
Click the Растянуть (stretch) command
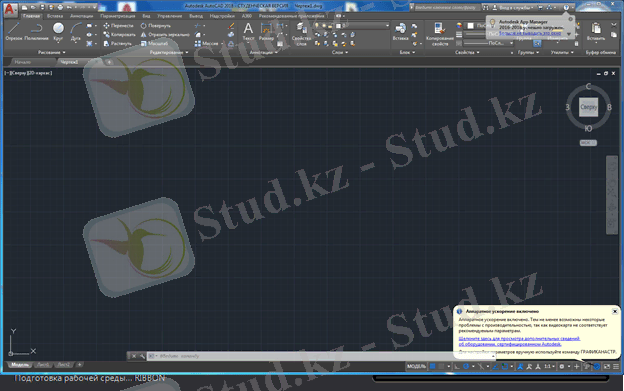pyautogui.click(x=118, y=44)
